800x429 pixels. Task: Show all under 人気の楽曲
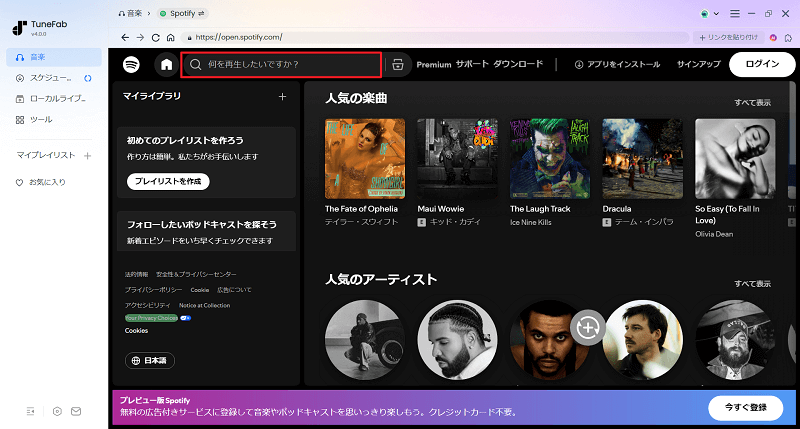click(753, 103)
